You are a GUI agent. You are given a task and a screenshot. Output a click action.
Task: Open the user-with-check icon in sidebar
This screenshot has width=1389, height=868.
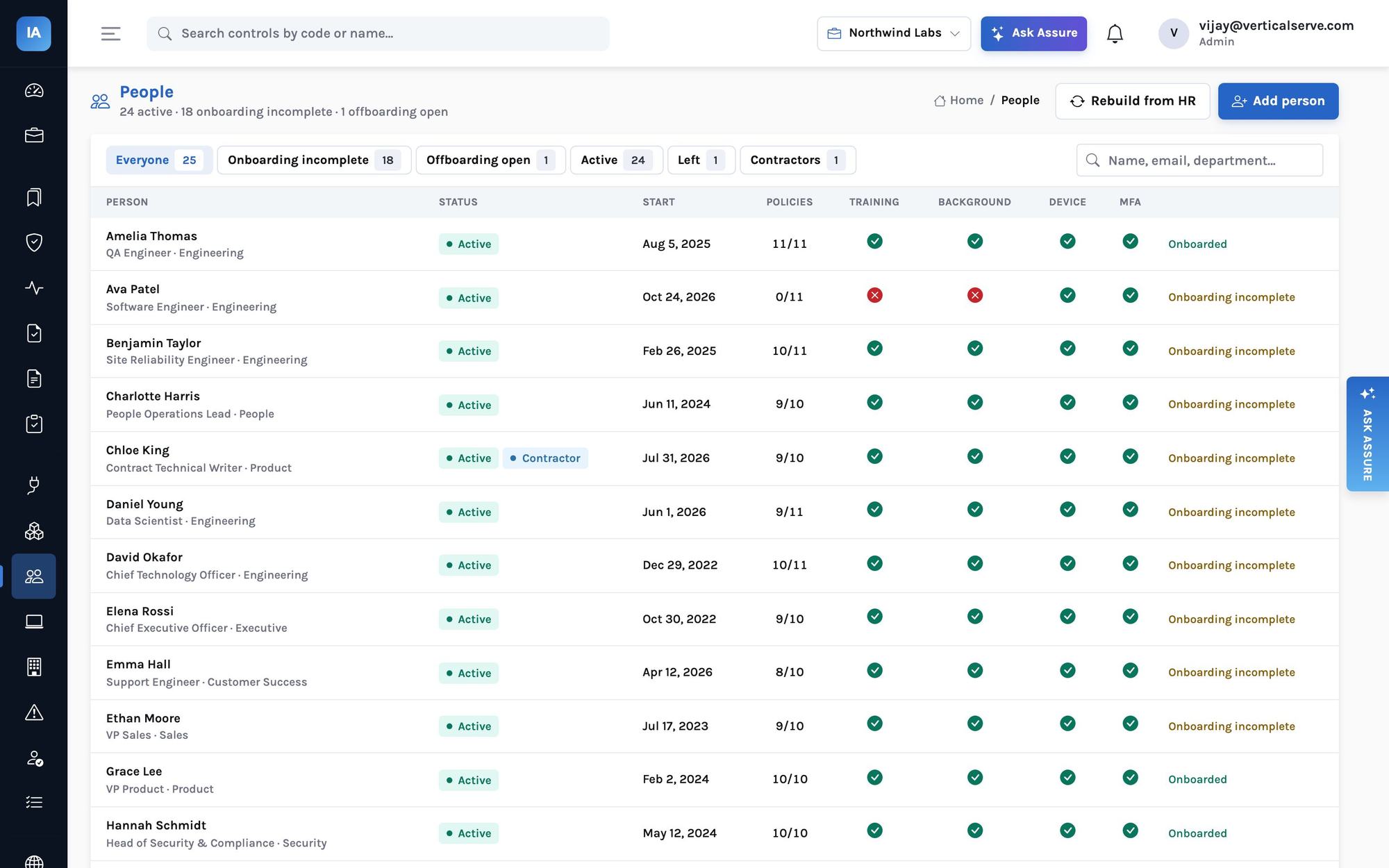point(34,758)
